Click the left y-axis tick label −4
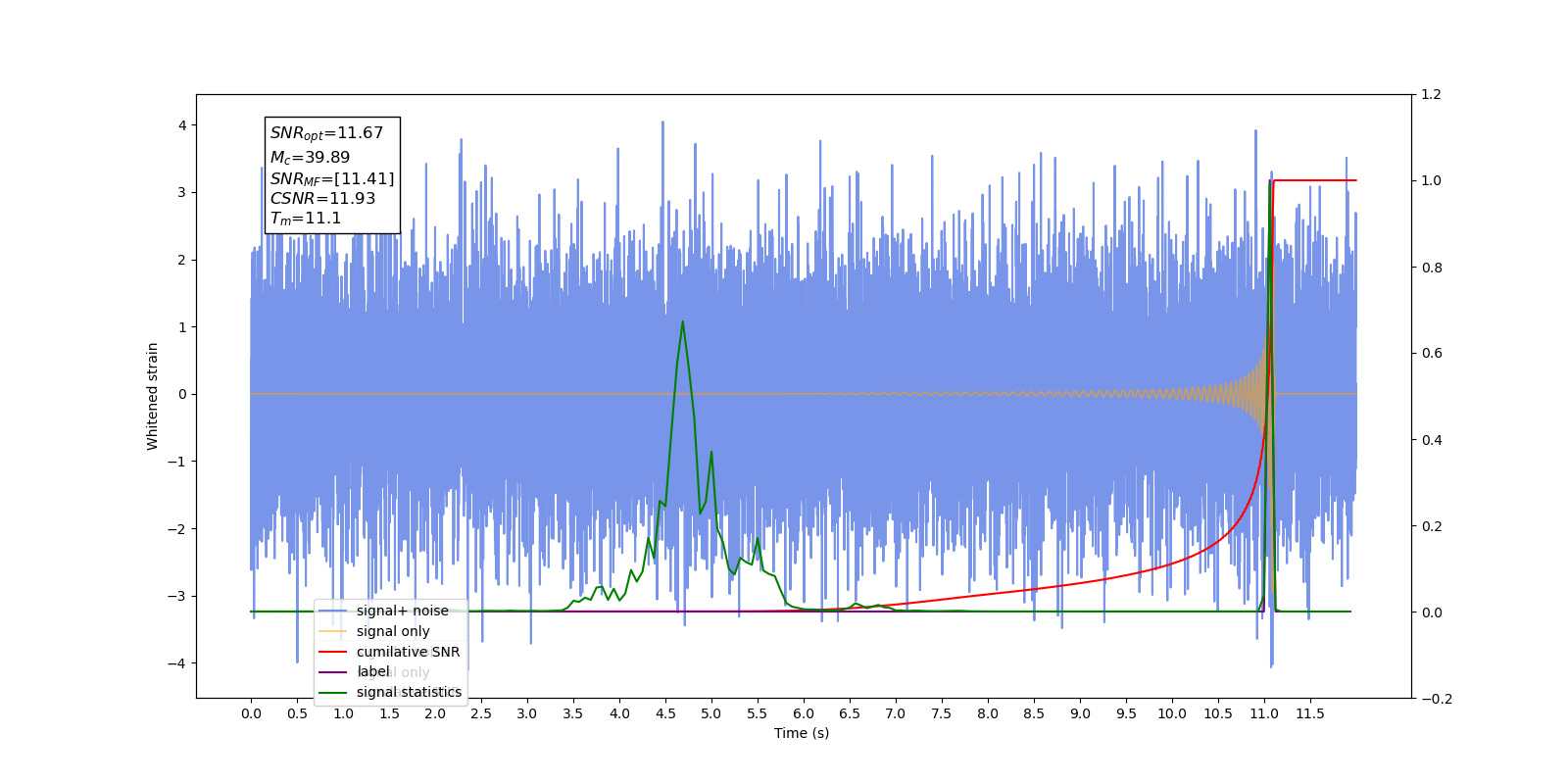 (177, 663)
